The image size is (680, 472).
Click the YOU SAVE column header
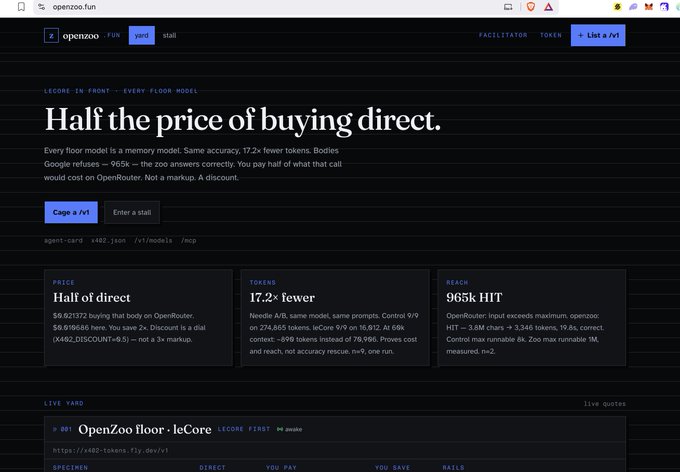392,468
